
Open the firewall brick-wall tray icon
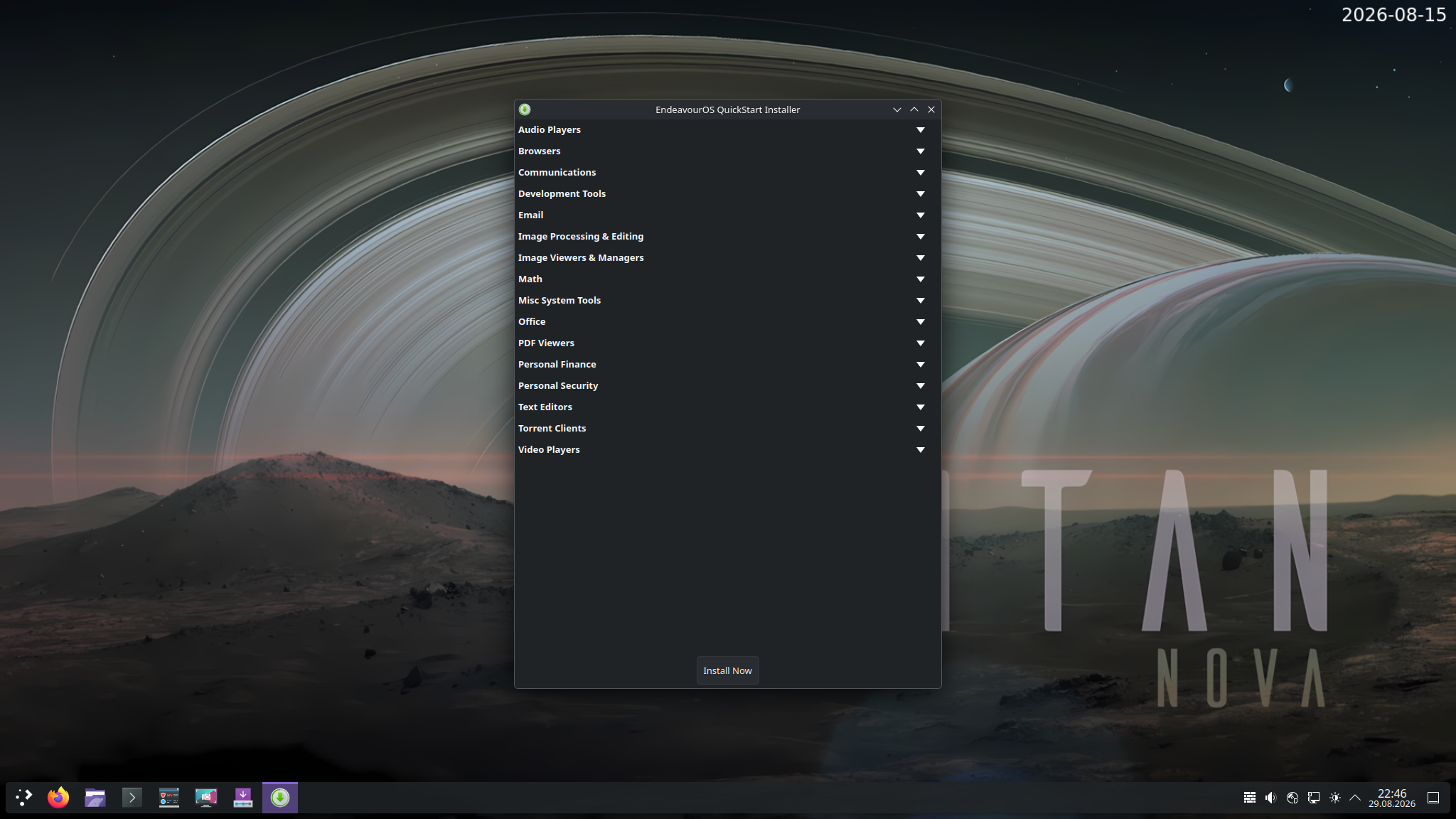1250,798
